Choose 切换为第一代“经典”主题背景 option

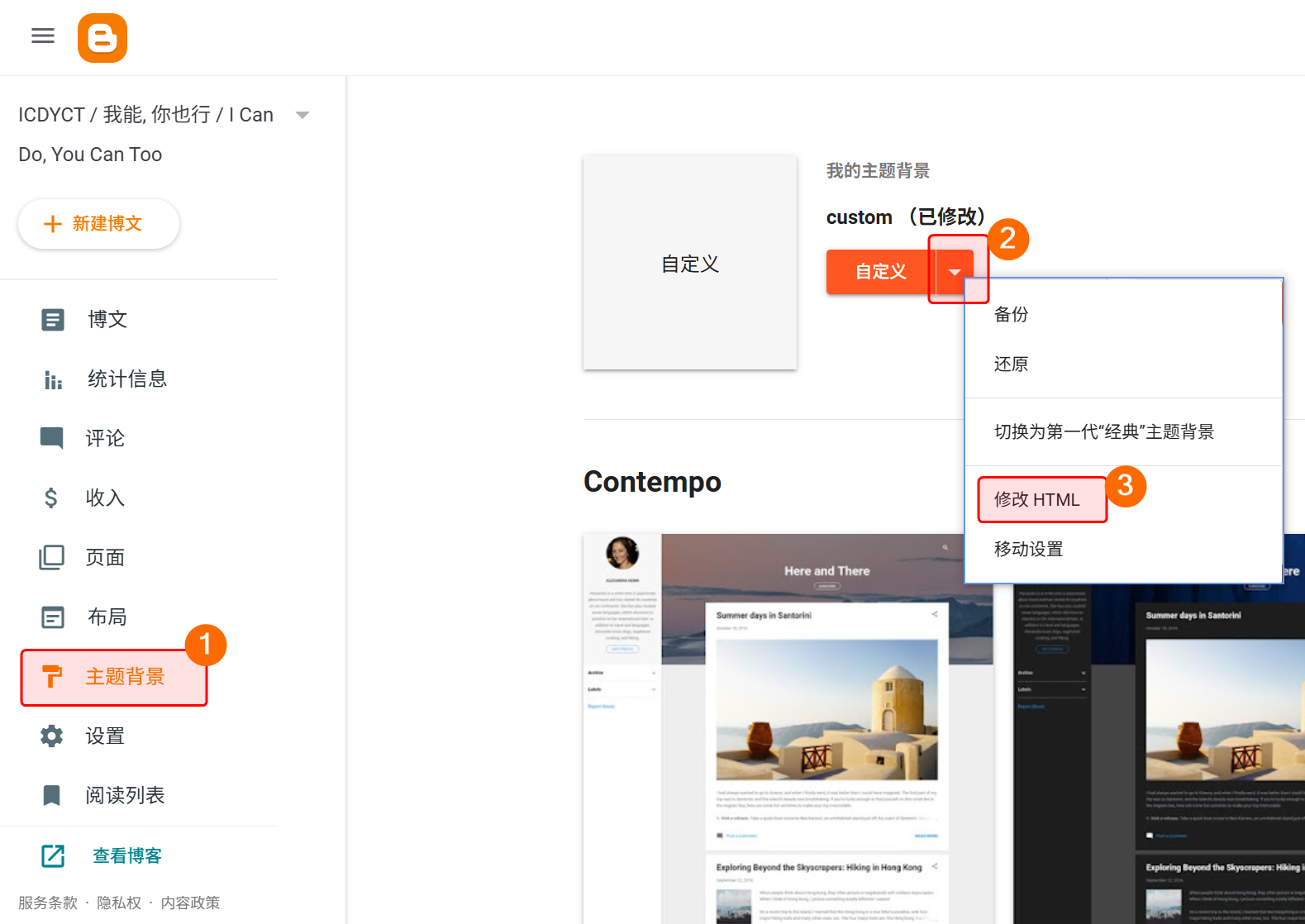pyautogui.click(x=1103, y=431)
